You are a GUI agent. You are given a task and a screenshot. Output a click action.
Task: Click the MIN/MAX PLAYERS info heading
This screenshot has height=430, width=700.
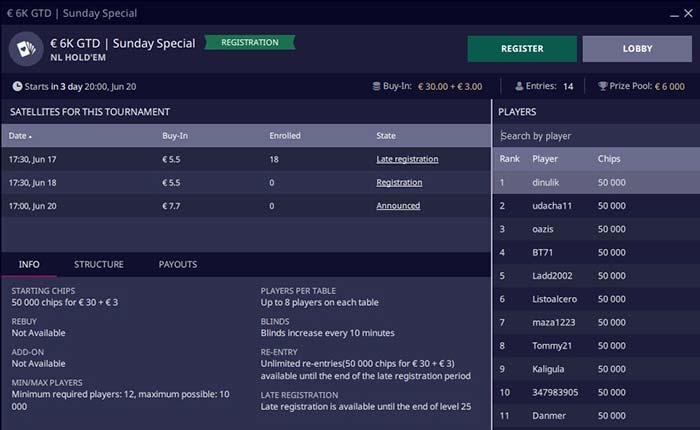(47, 383)
